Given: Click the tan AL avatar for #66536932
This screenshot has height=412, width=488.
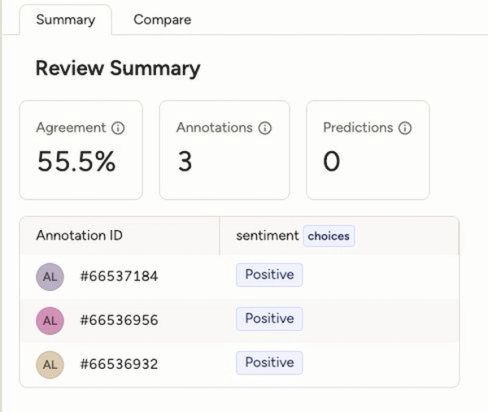Looking at the screenshot, I should click(x=50, y=365).
